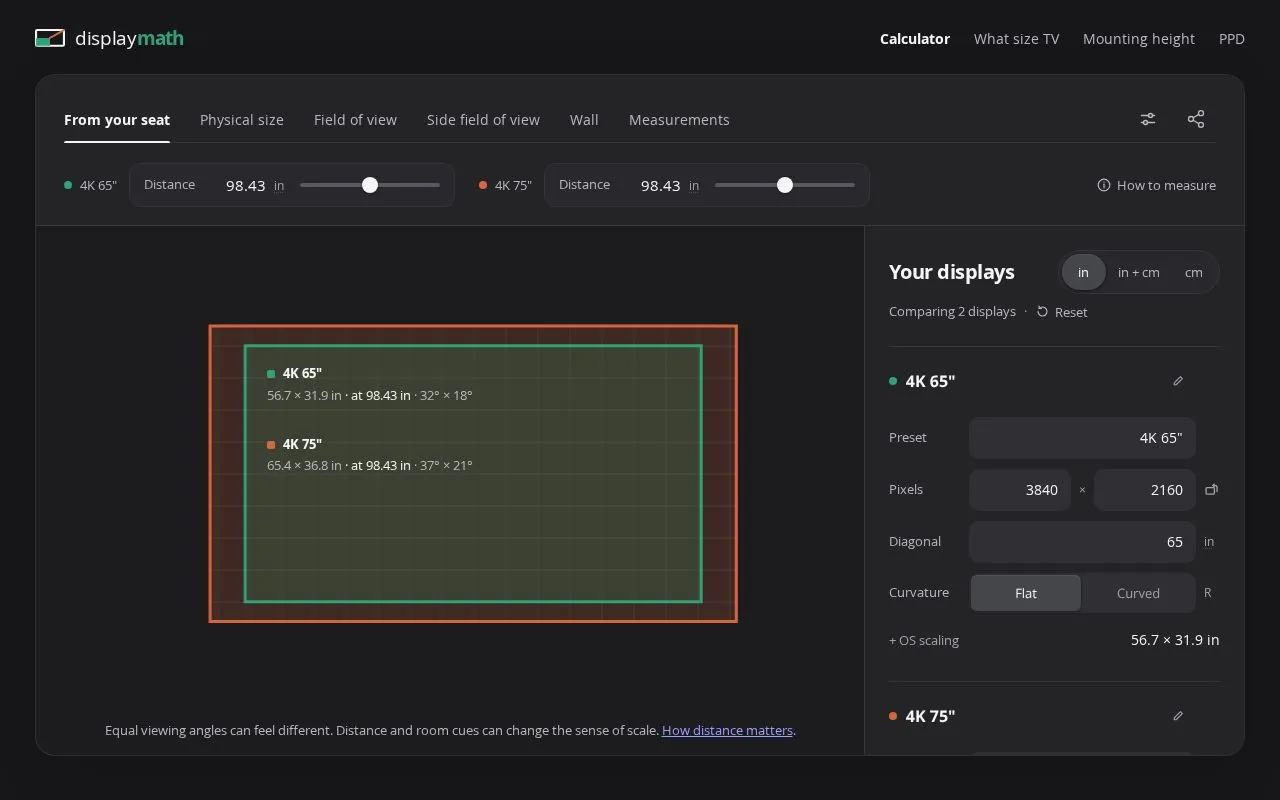
Task: Open the Preset 4K 65" dropdown
Action: 1082,438
